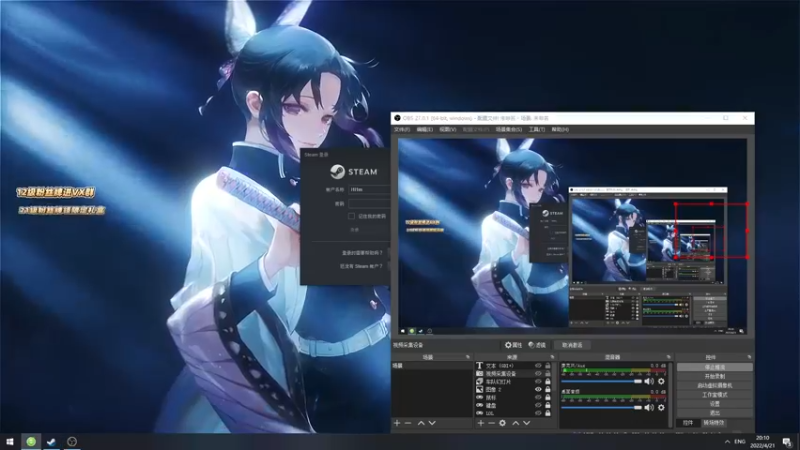Toggle visibility of video capture device source
The width and height of the screenshot is (800, 450).
point(538,373)
